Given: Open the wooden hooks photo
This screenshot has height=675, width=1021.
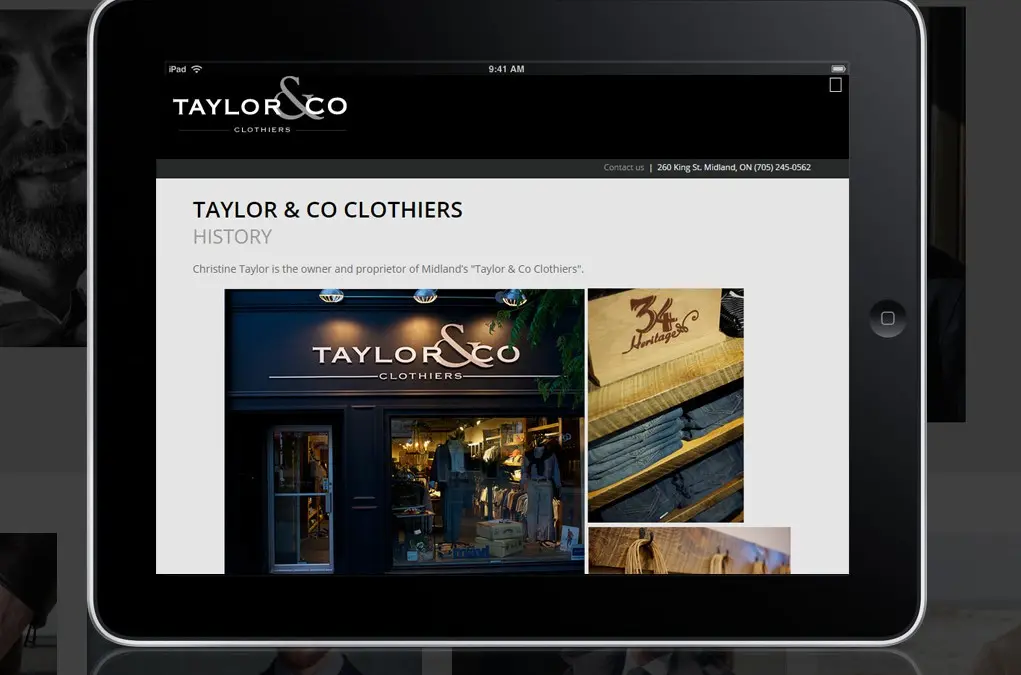Looking at the screenshot, I should [x=690, y=551].
